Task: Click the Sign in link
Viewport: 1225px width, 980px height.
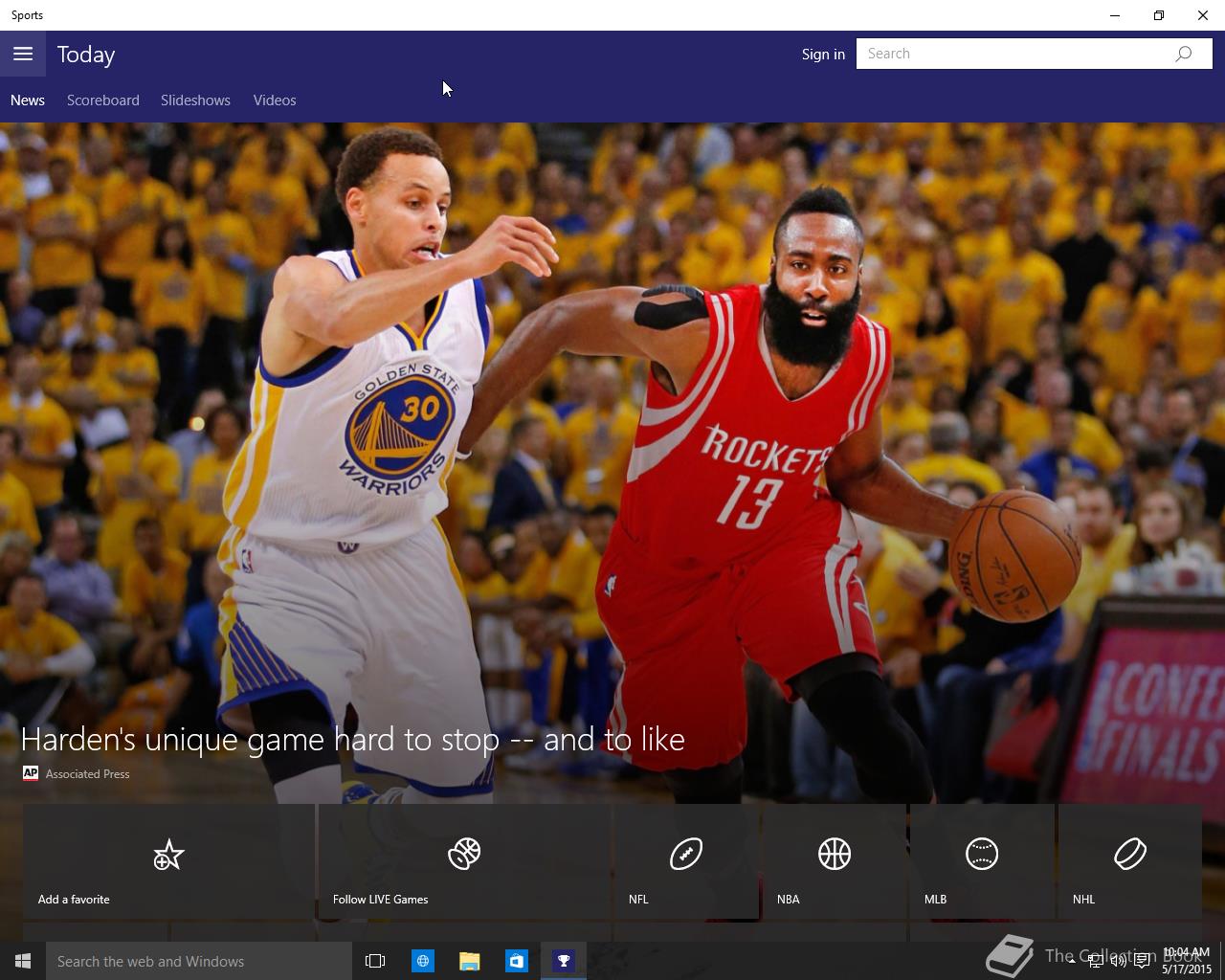Action: (x=823, y=54)
